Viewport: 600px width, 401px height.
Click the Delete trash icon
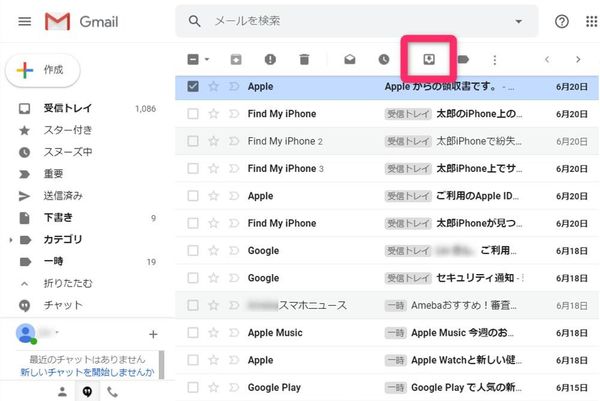304,59
